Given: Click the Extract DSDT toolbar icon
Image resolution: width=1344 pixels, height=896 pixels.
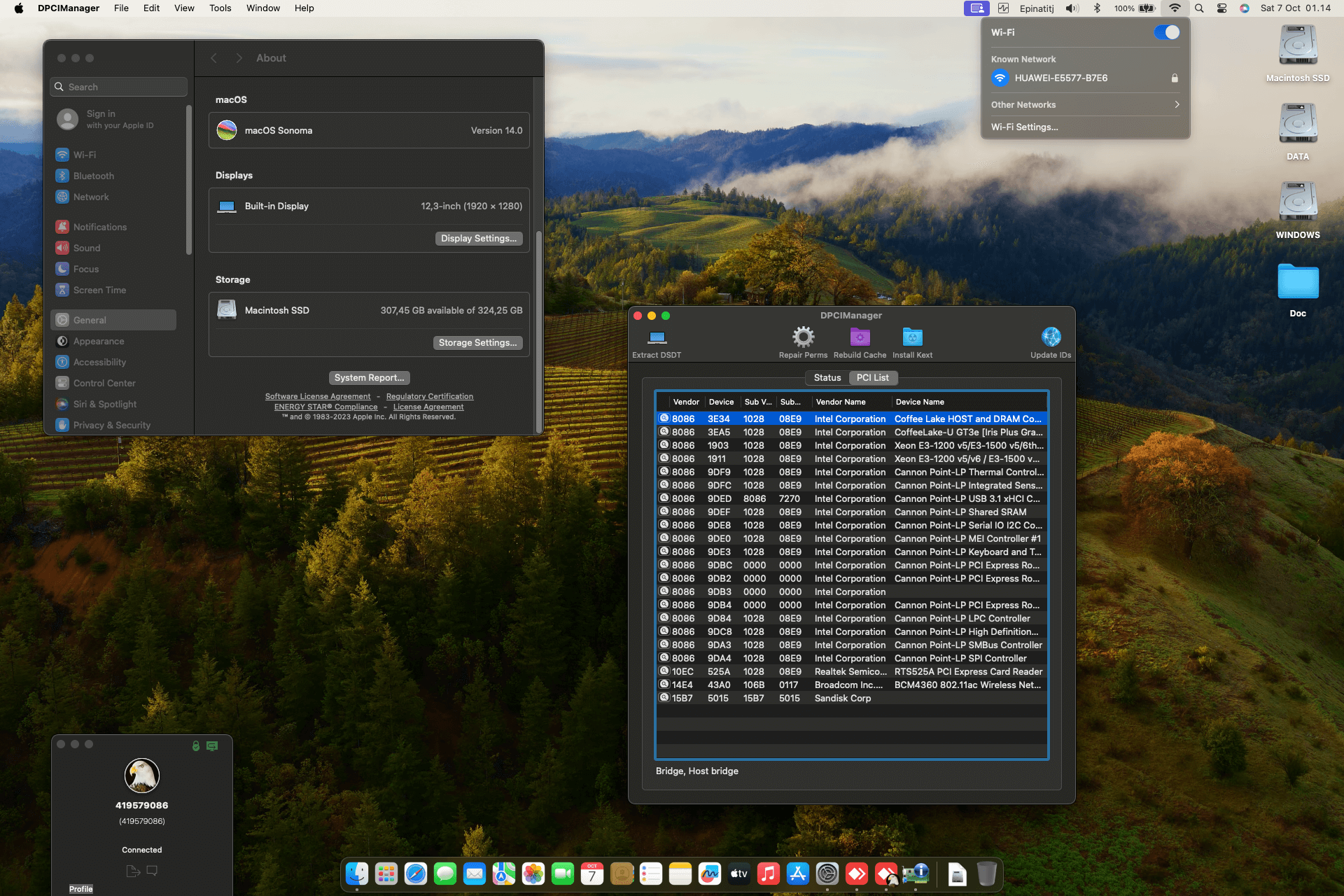Looking at the screenshot, I should (x=657, y=338).
